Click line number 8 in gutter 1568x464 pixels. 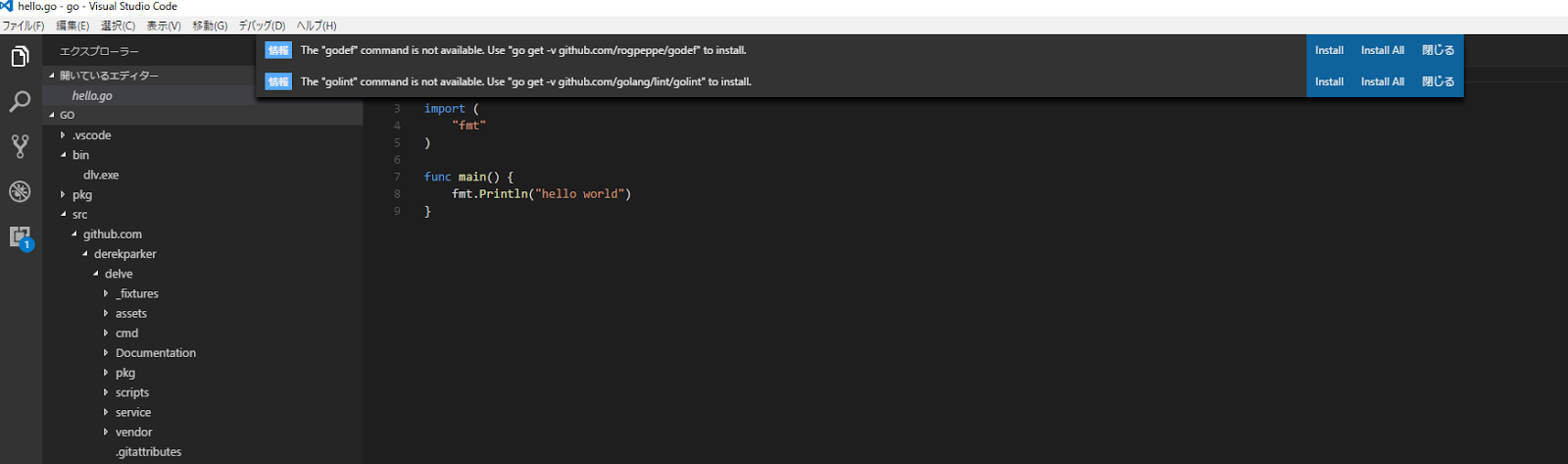click(397, 194)
